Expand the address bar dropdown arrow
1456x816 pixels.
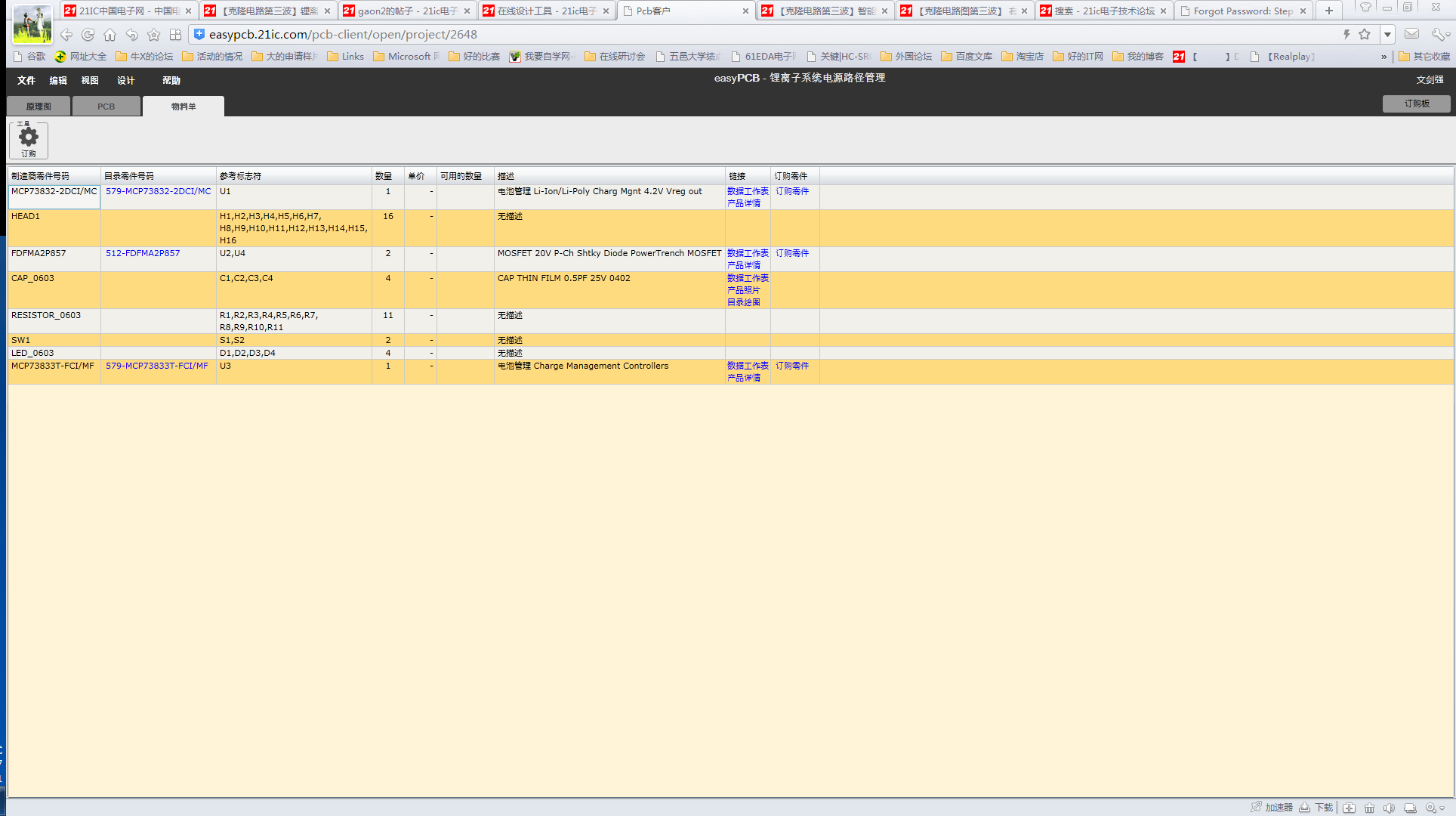(x=1387, y=34)
